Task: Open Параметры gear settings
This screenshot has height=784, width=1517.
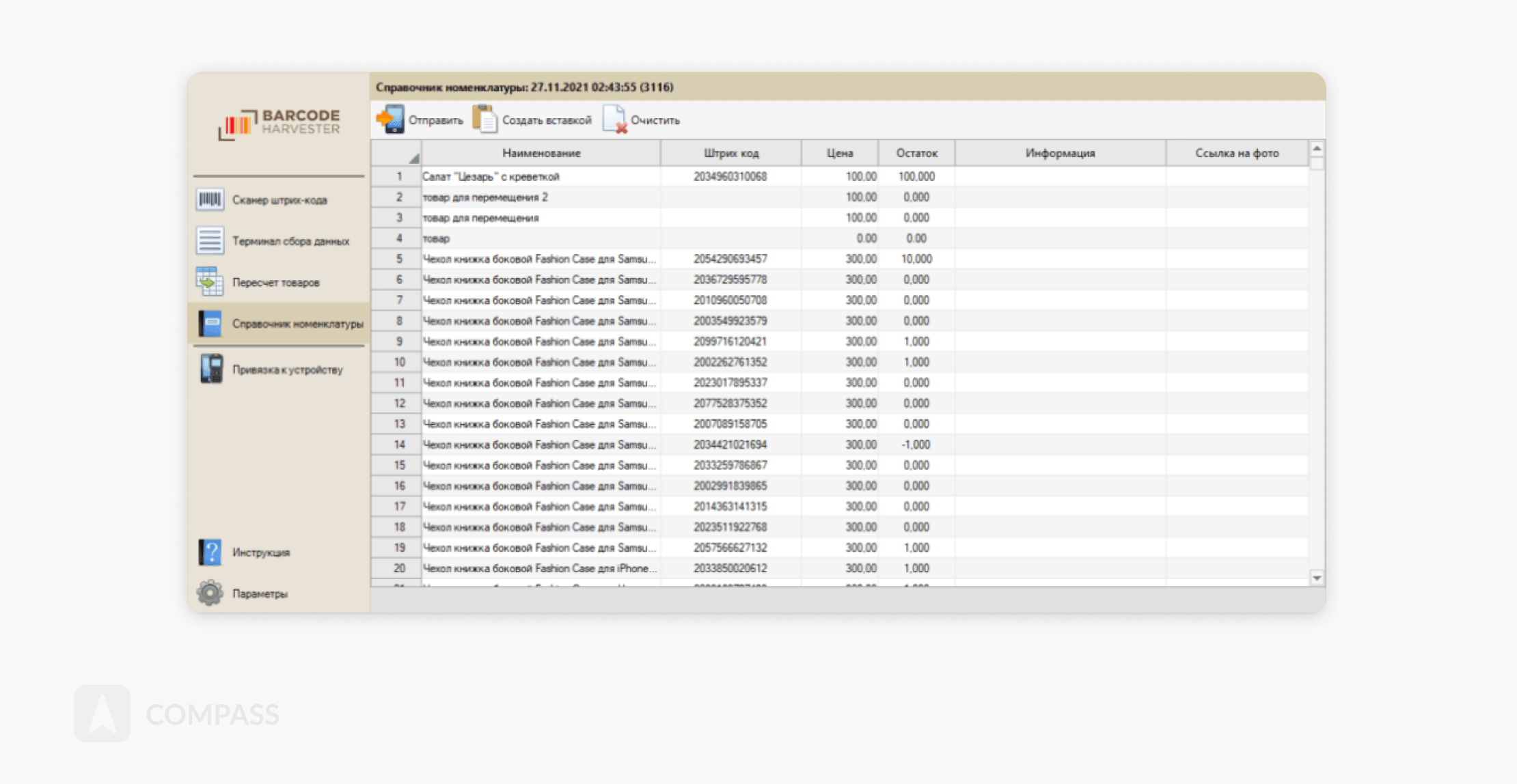Action: tap(210, 593)
